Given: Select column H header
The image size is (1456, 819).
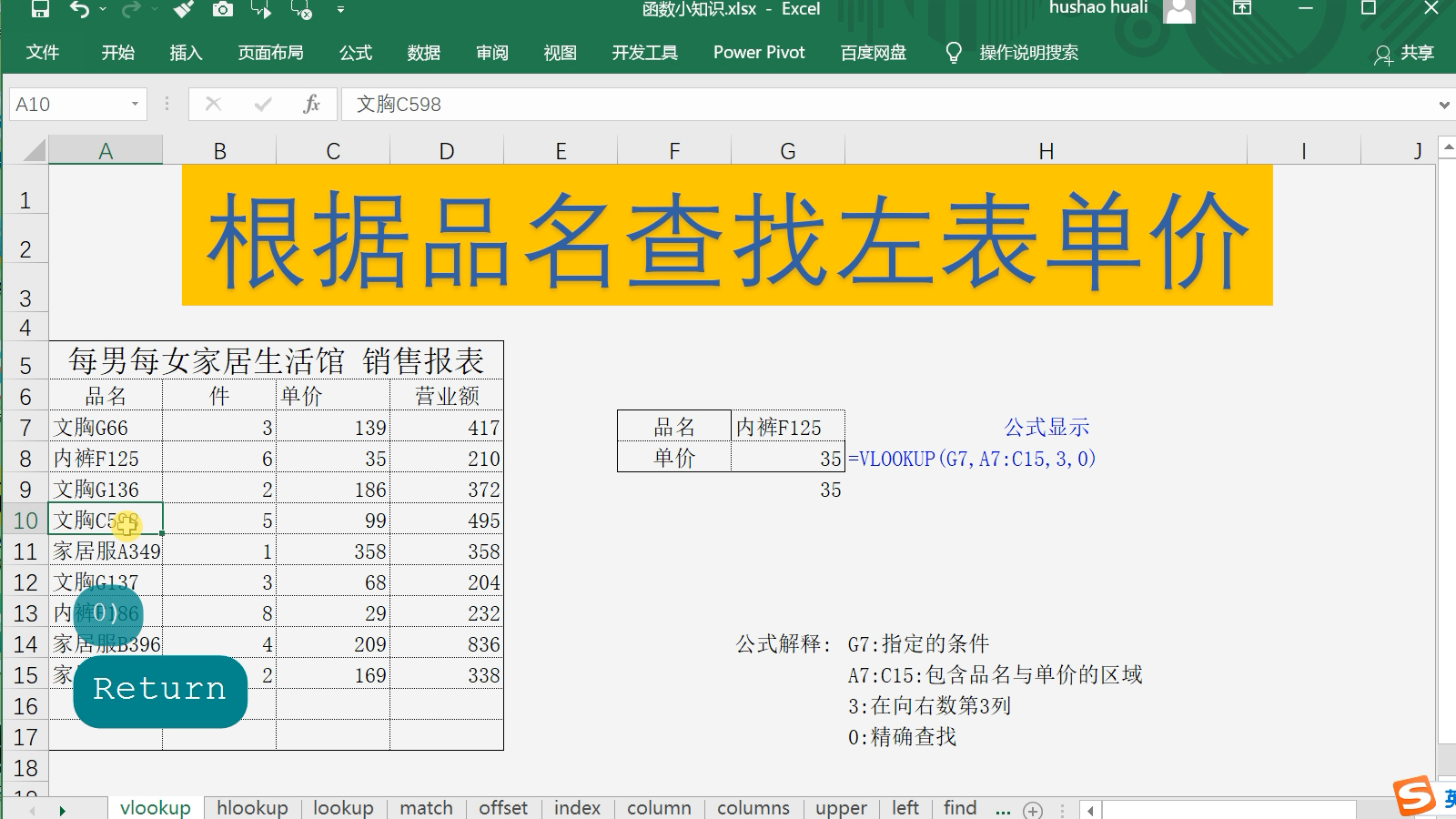Looking at the screenshot, I should pos(1046,151).
